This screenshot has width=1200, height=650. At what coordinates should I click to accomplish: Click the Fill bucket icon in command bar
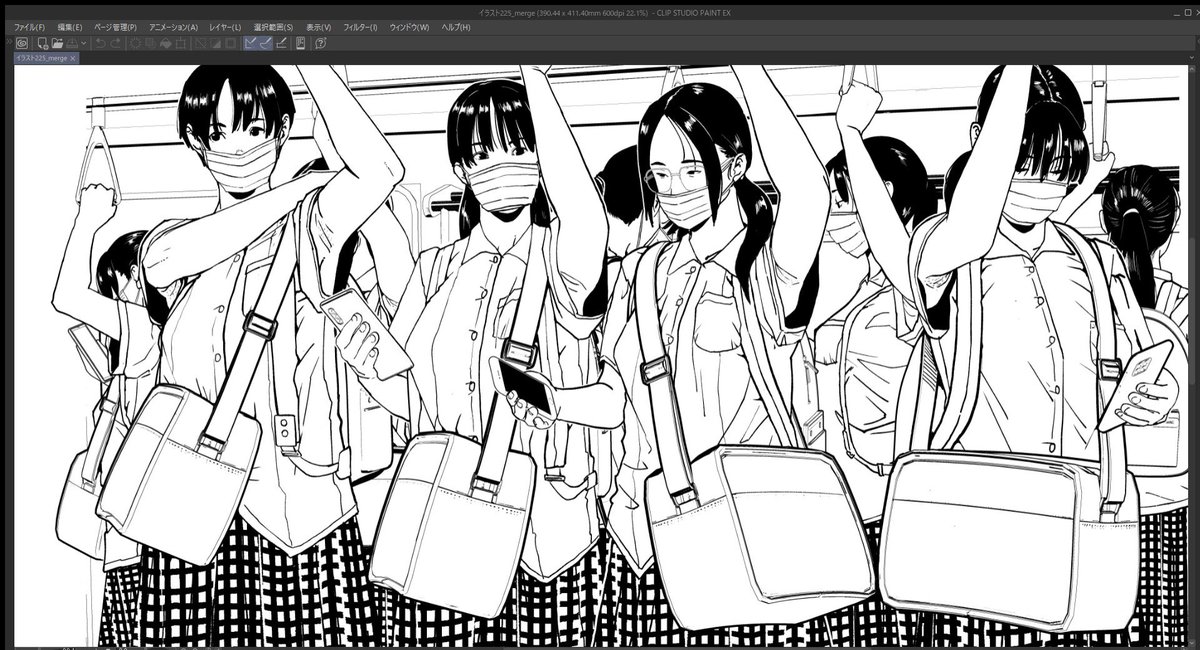pyautogui.click(x=165, y=43)
